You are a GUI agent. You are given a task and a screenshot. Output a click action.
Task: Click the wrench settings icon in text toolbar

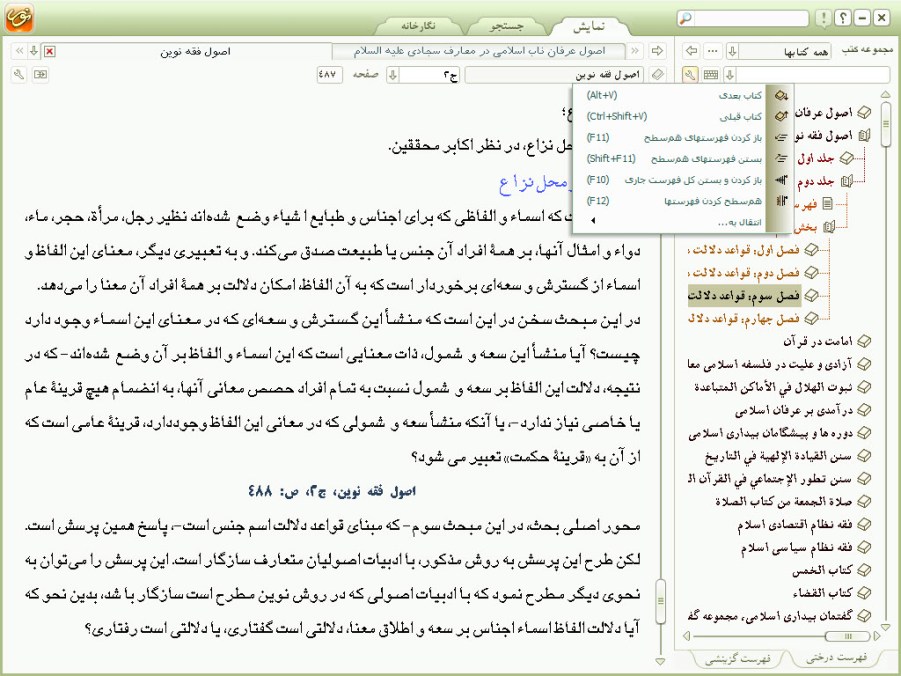19,74
